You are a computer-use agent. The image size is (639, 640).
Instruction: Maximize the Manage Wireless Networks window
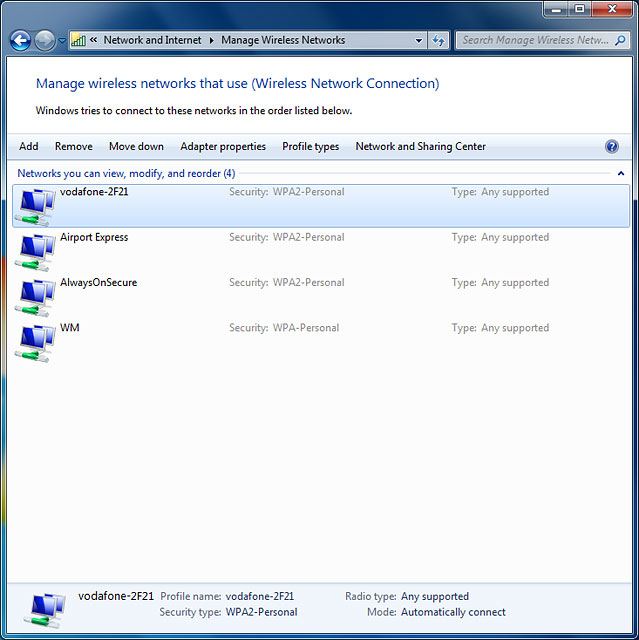point(579,9)
